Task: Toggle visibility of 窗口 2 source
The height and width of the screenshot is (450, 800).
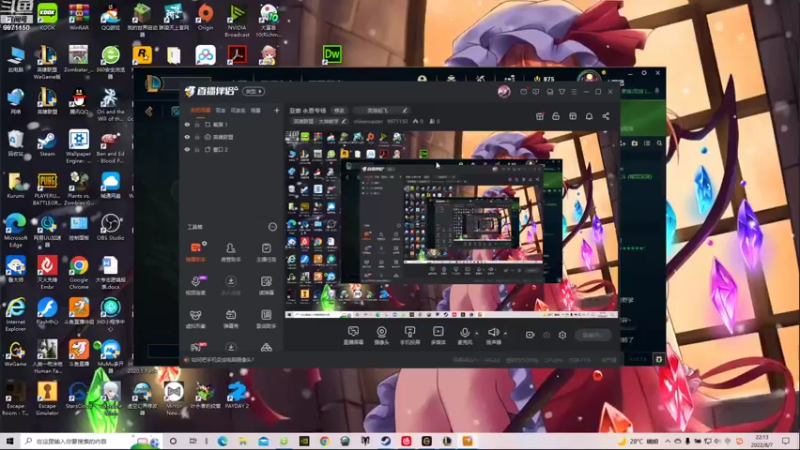Action: [187, 149]
